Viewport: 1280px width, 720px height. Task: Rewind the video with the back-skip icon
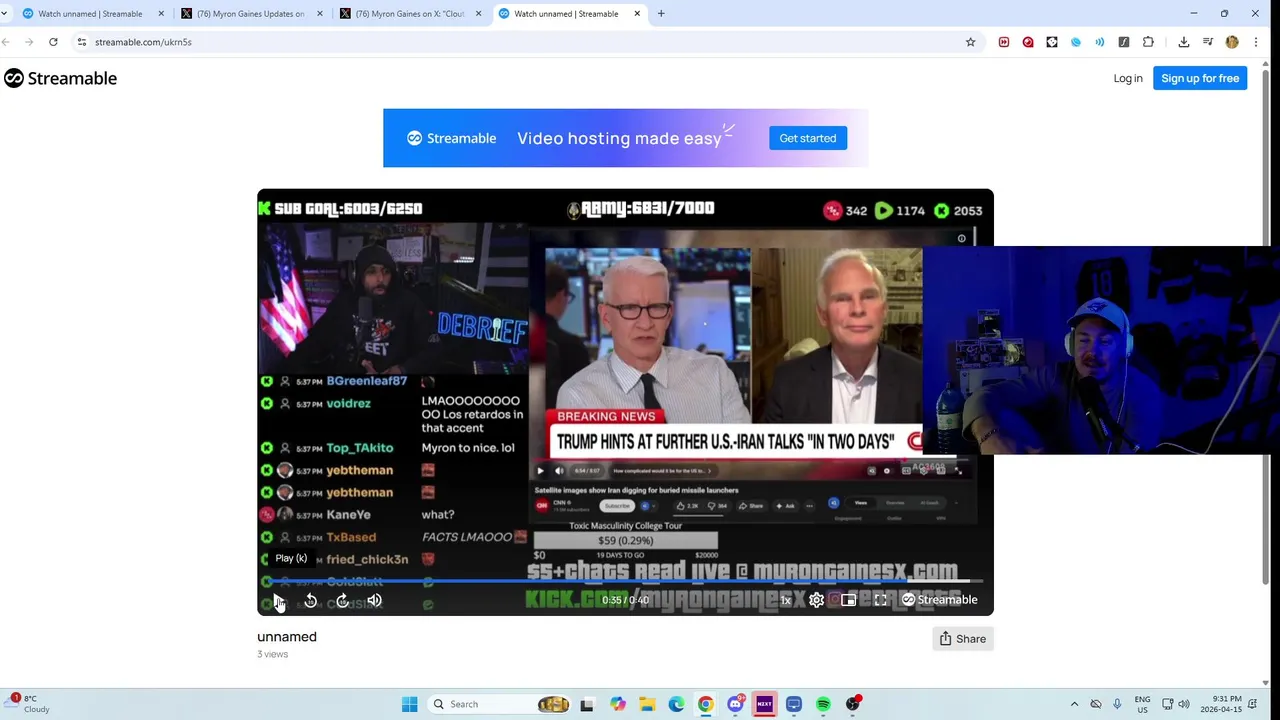tap(310, 600)
